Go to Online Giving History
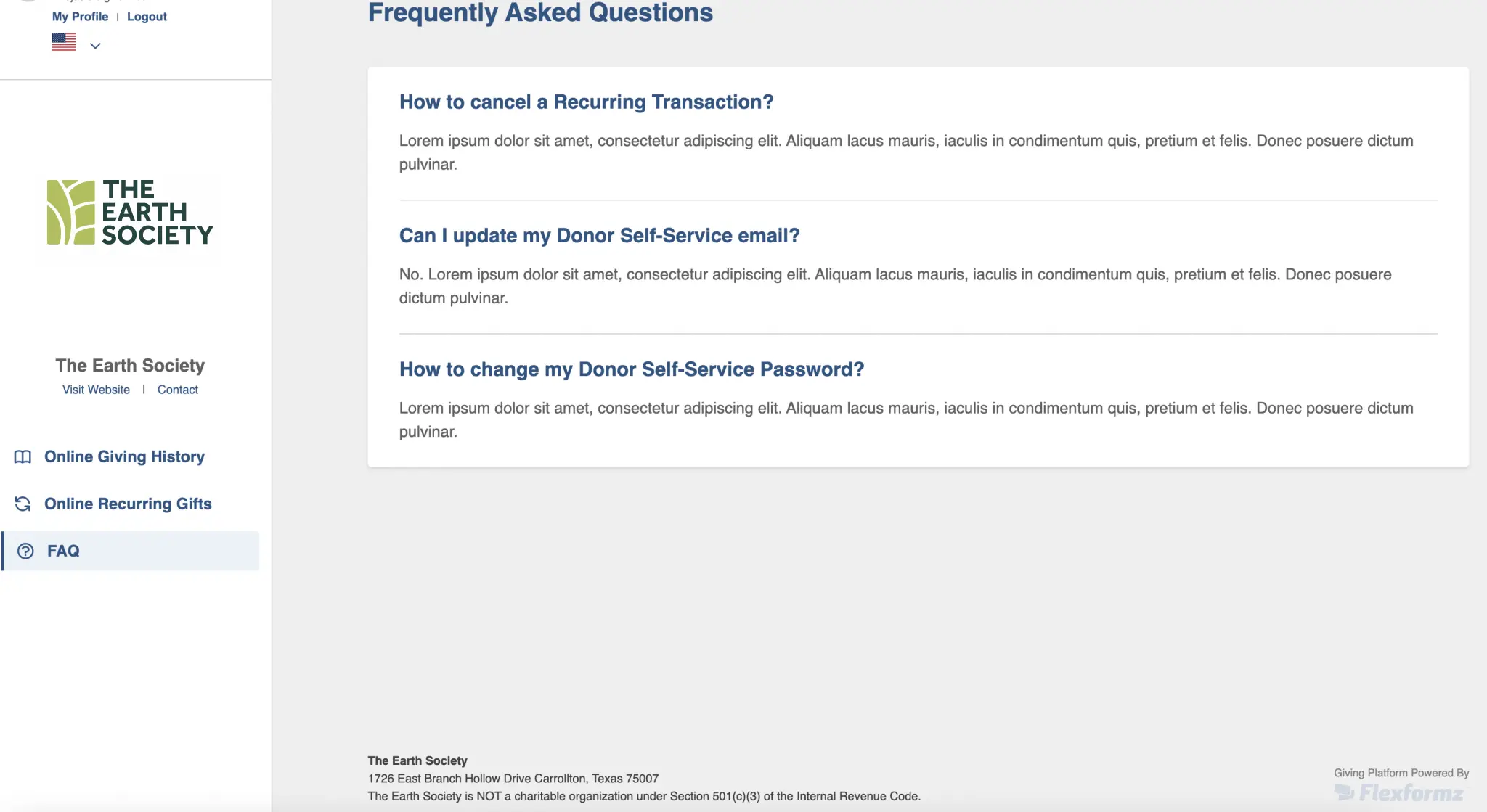Viewport: 1487px width, 812px height. [x=124, y=456]
